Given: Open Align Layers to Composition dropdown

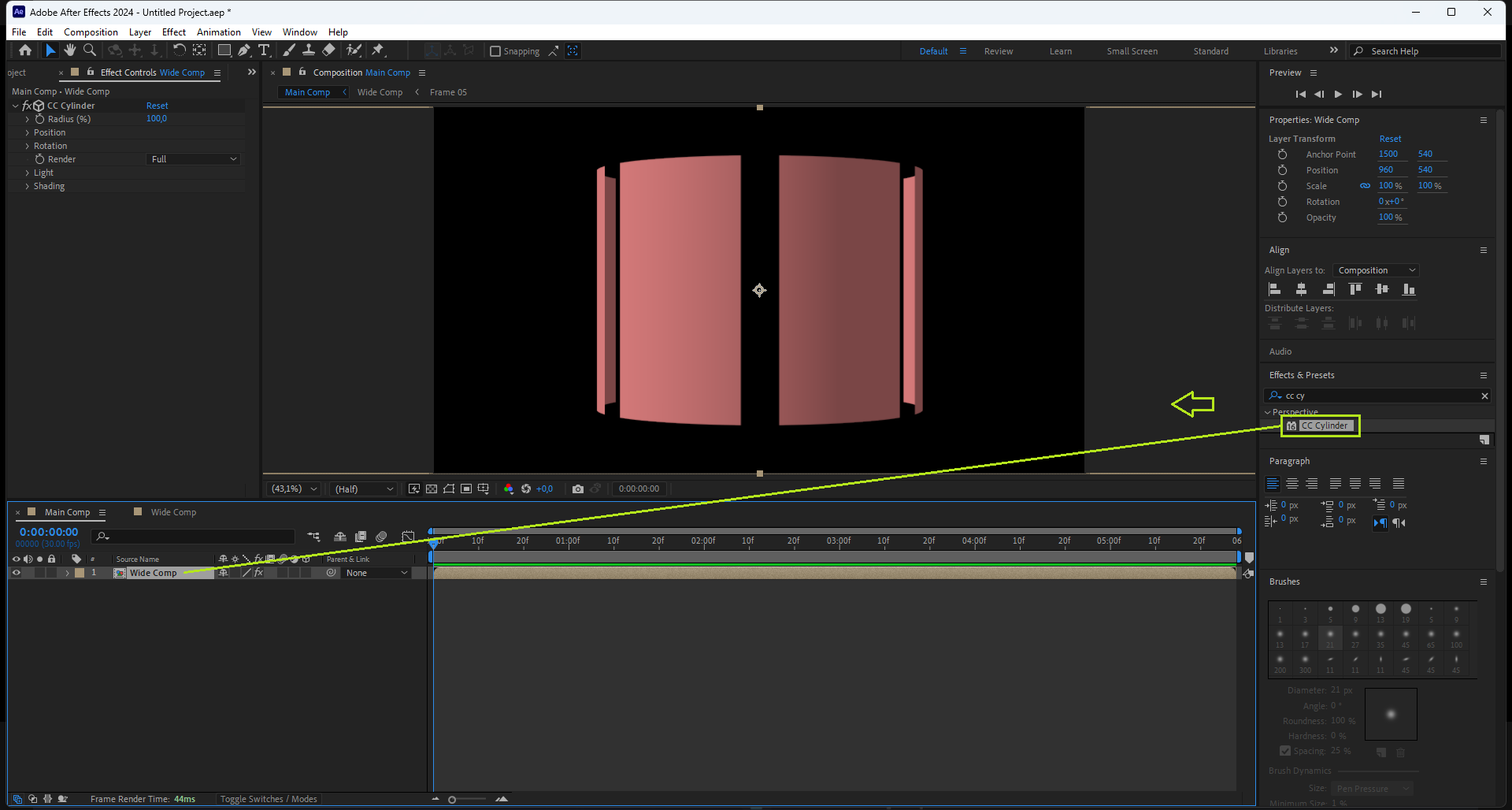Looking at the screenshot, I should (x=1376, y=270).
